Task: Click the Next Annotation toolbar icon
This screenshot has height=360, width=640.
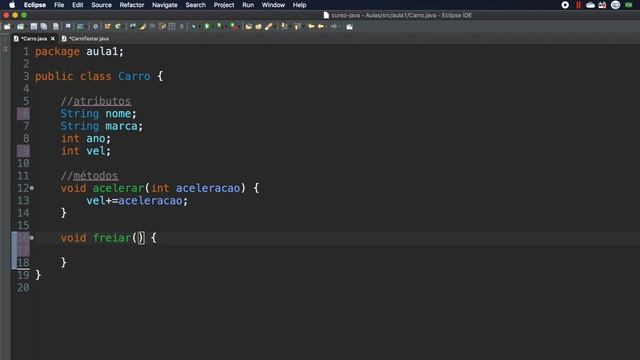Action: 284,27
